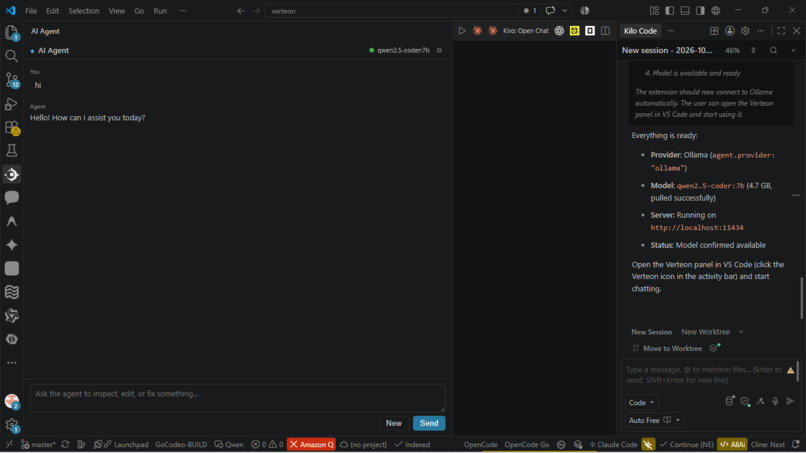Open Kilo Code panel more actions ellipsis
Screen dimensions: 806x453
pyautogui.click(x=760, y=31)
